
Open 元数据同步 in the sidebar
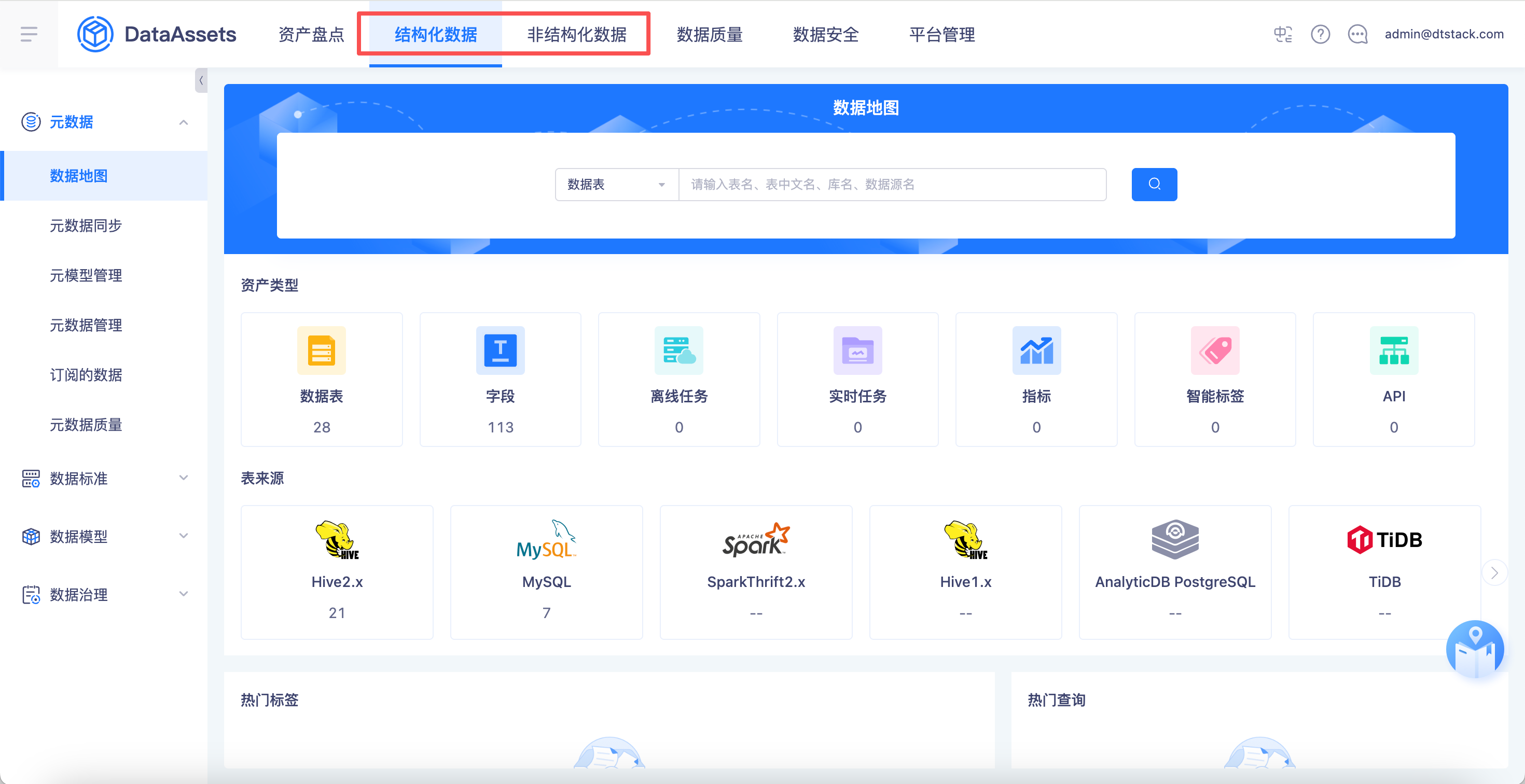(86, 226)
